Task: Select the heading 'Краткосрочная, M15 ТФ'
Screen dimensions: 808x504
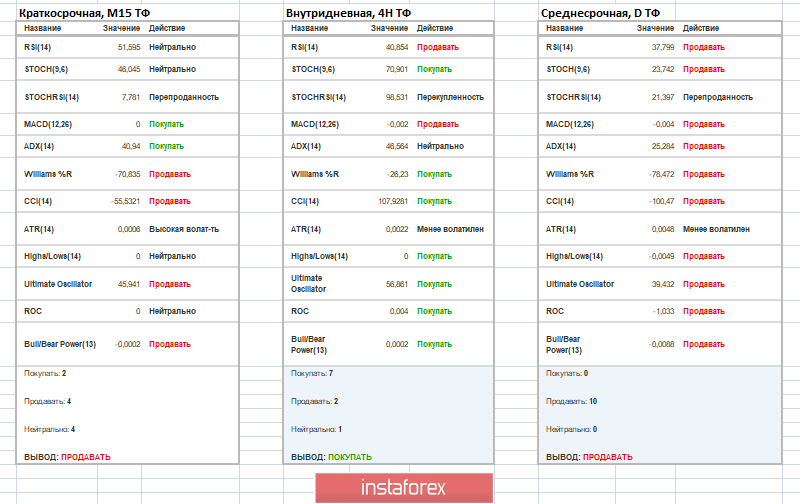Action: 85,13
